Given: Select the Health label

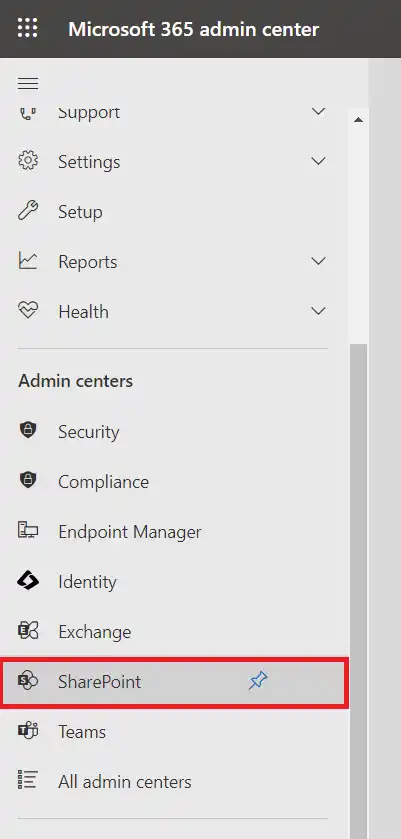Looking at the screenshot, I should pos(84,311).
